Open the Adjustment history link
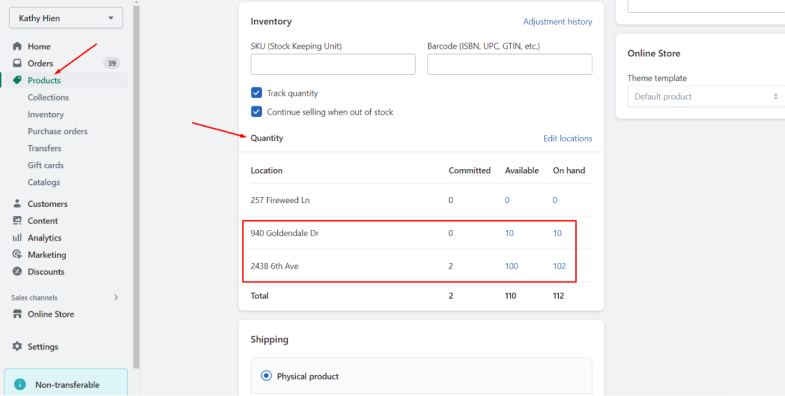This screenshot has height=396, width=785. (558, 22)
